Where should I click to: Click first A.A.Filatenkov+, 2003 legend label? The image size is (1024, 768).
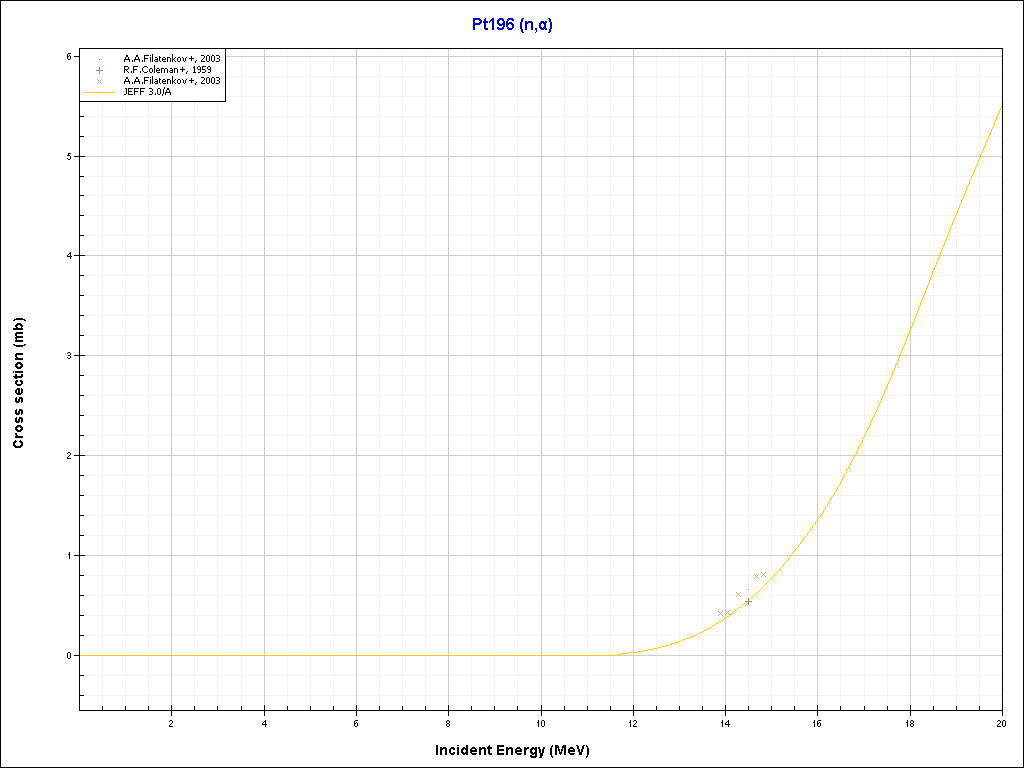pyautogui.click(x=171, y=59)
